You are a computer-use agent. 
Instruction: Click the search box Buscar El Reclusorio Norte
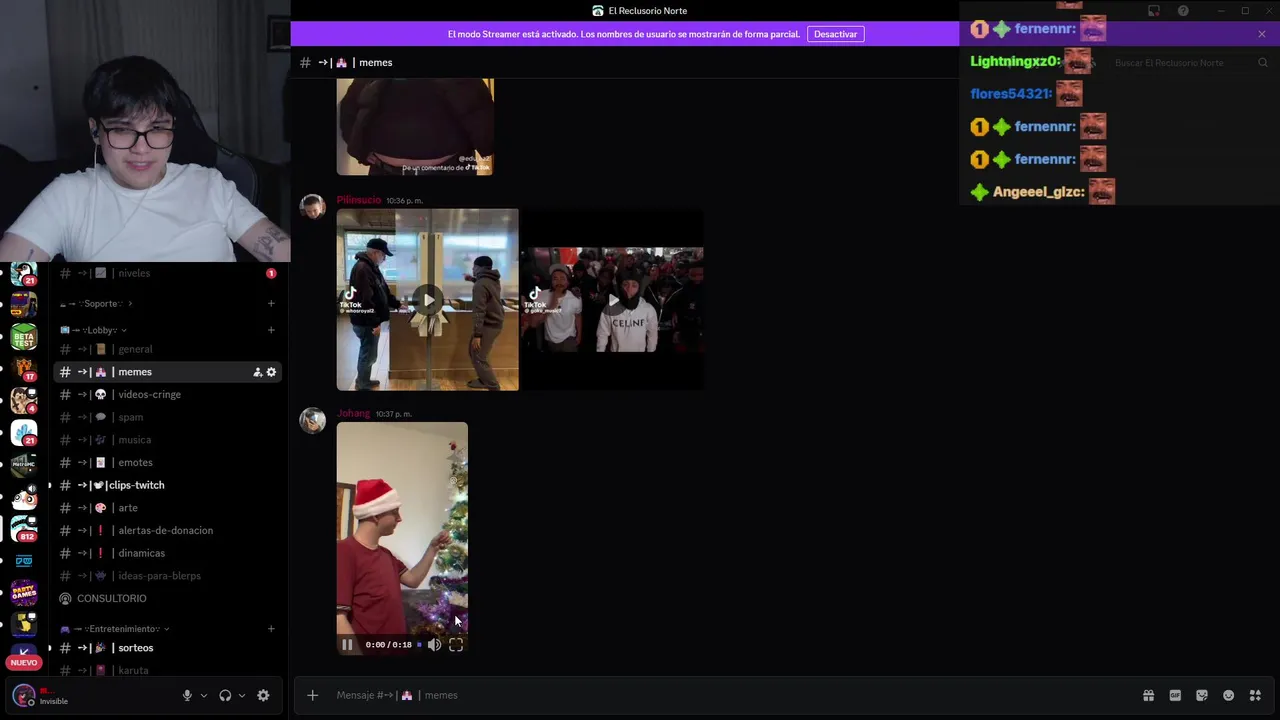click(x=1190, y=63)
